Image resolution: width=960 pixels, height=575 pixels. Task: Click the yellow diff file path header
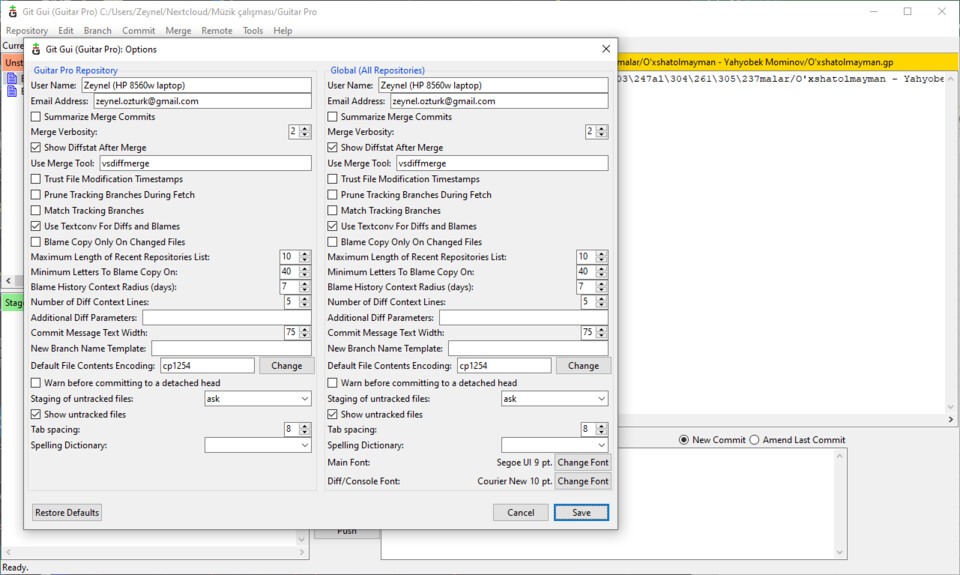pyautogui.click(x=787, y=62)
